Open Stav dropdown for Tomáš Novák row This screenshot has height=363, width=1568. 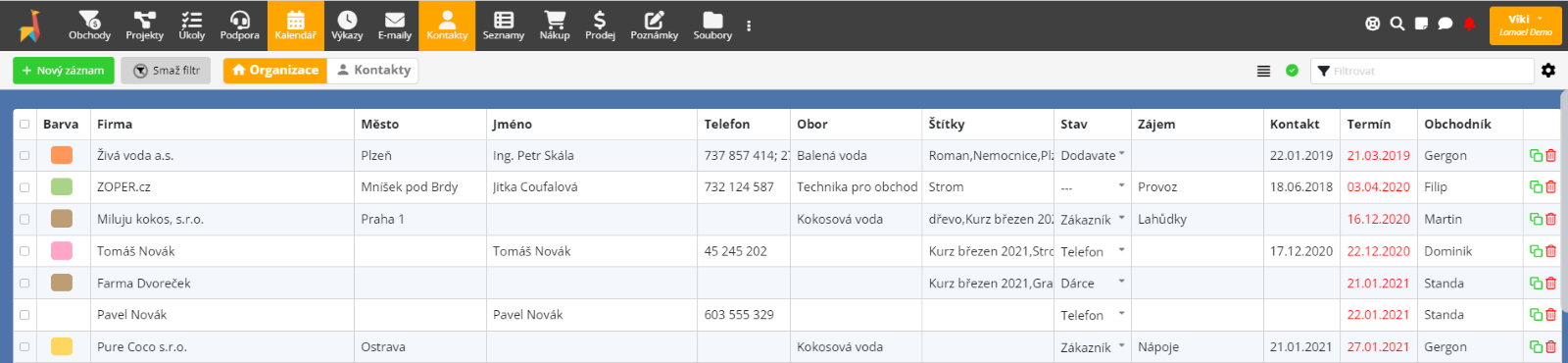pyautogui.click(x=1093, y=251)
